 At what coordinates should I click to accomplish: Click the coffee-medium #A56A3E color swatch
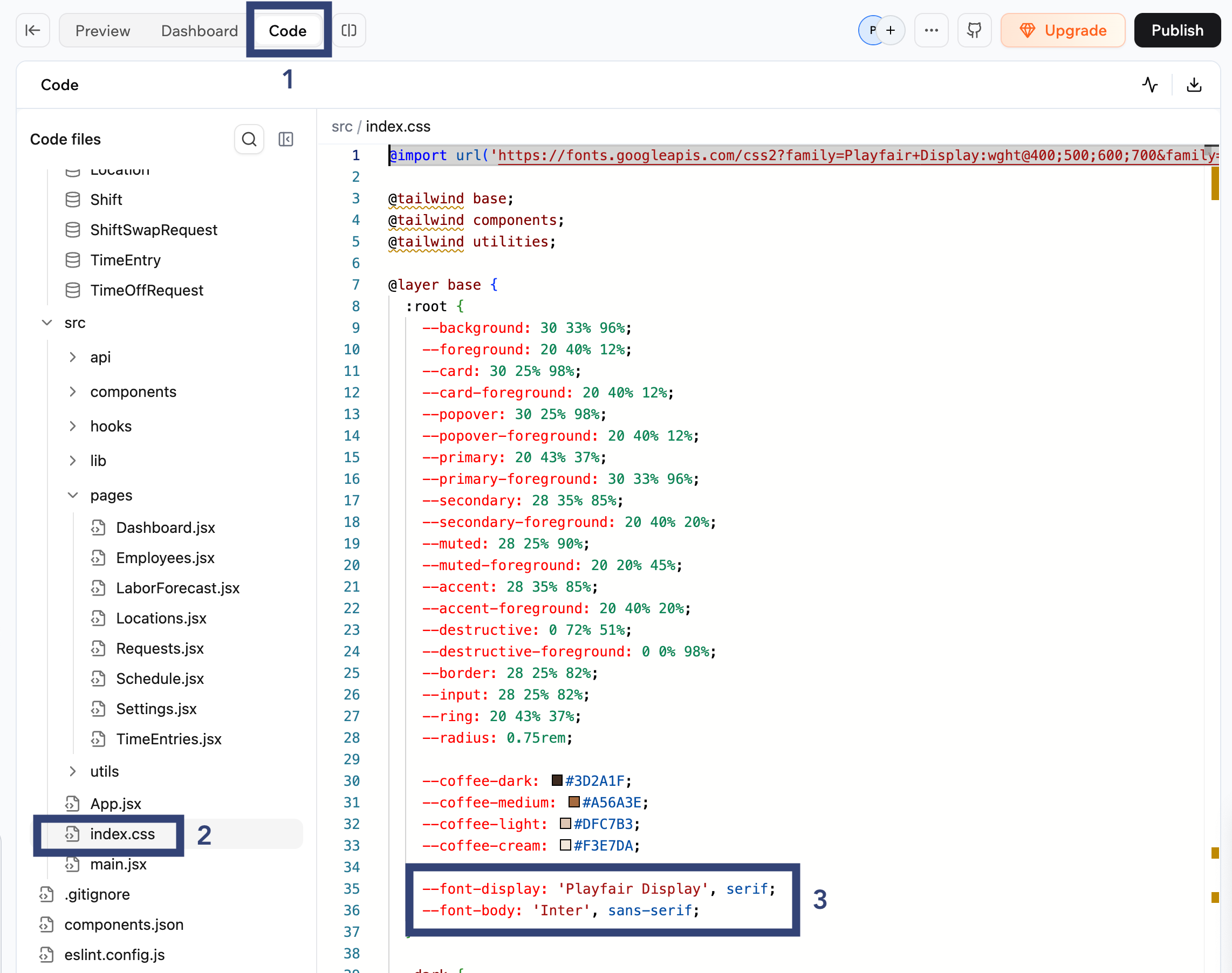click(x=574, y=801)
